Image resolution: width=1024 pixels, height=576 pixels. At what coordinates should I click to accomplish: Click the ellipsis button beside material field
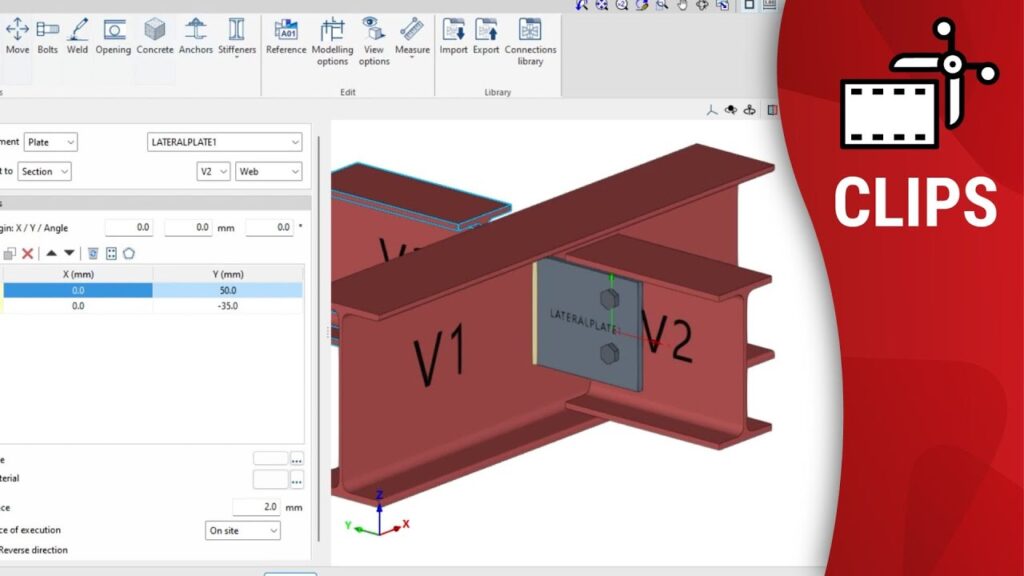point(297,480)
